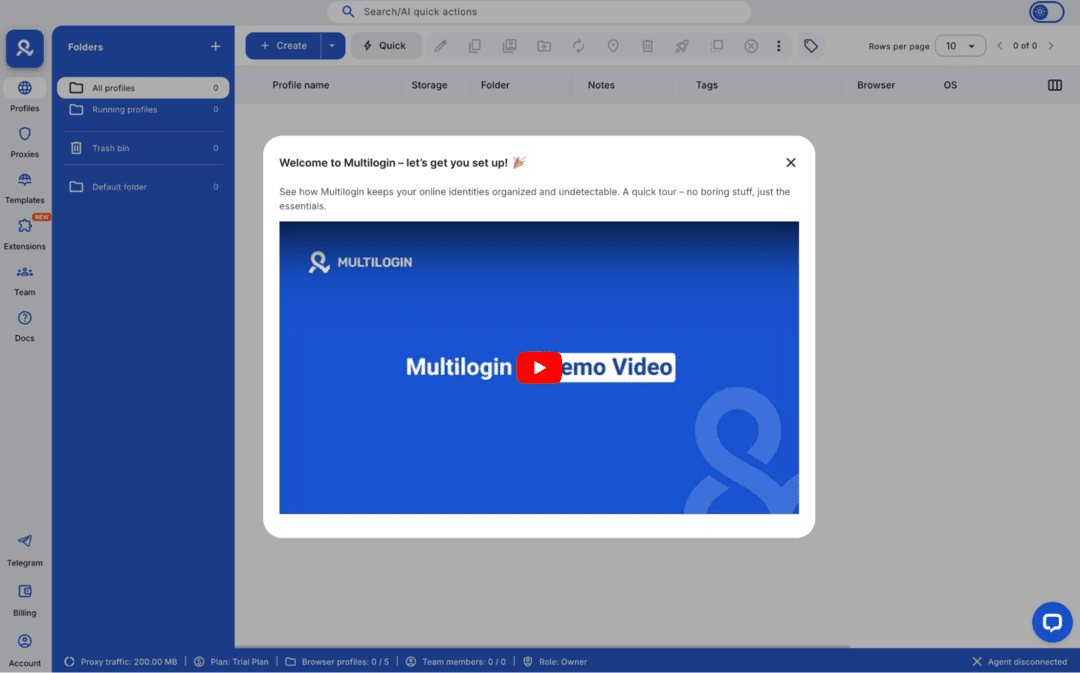Open the Trash bin folder
Screen dimensions: 1080x673
click(110, 148)
